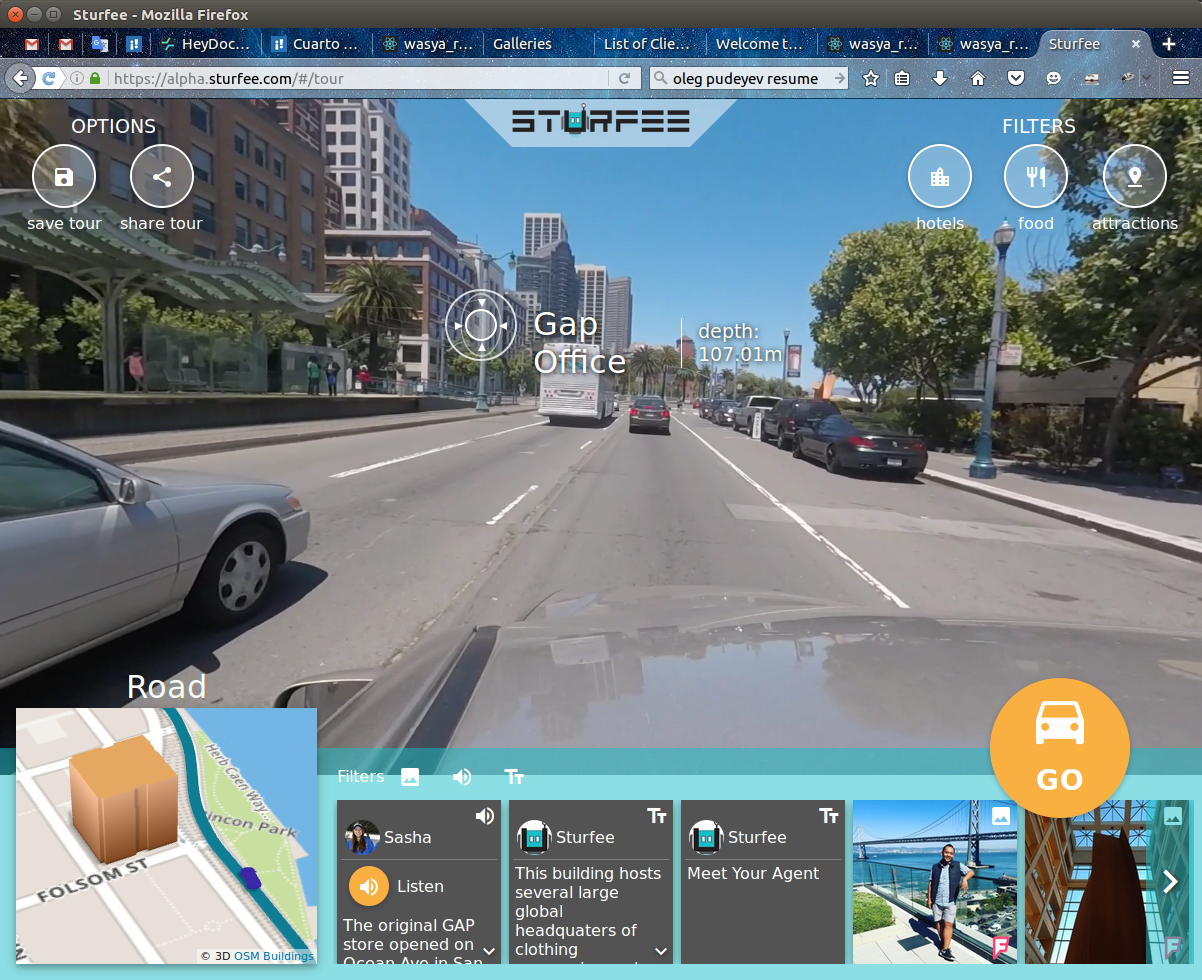The image size is (1202, 980).
Task: Click the depth 107.01m readout
Action: coord(740,343)
